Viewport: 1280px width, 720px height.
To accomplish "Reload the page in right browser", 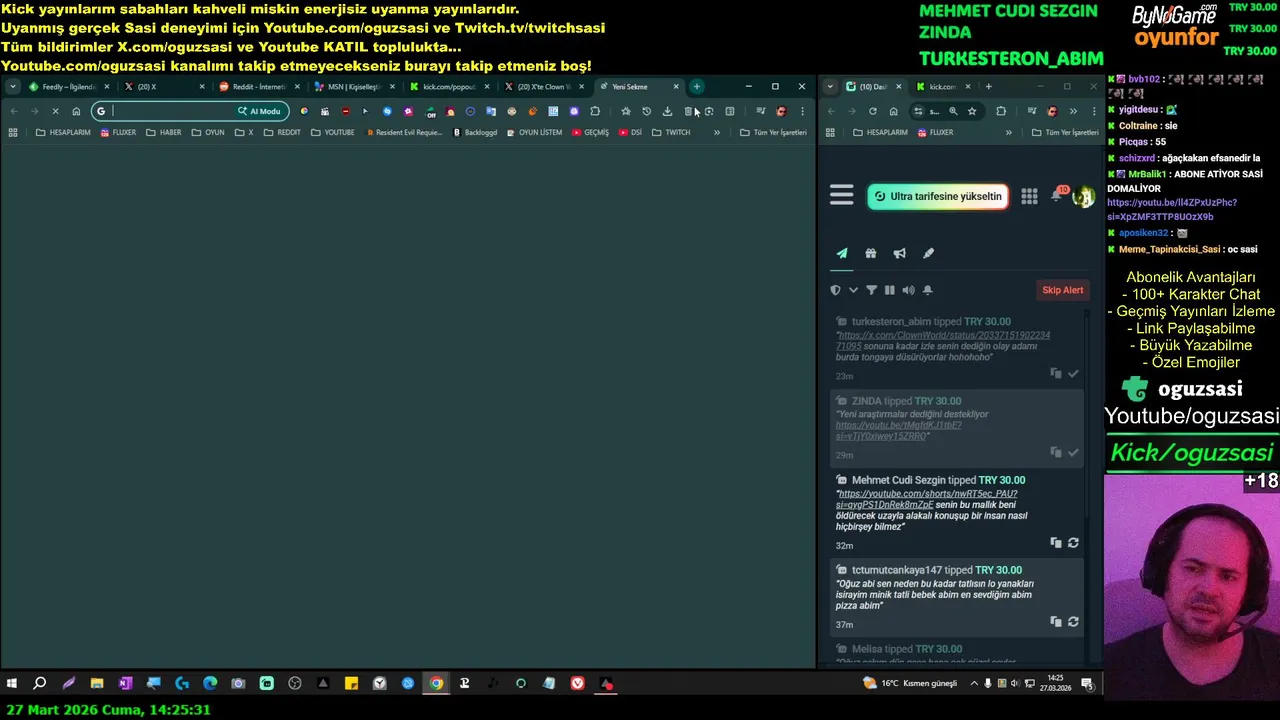I will pyautogui.click(x=873, y=111).
